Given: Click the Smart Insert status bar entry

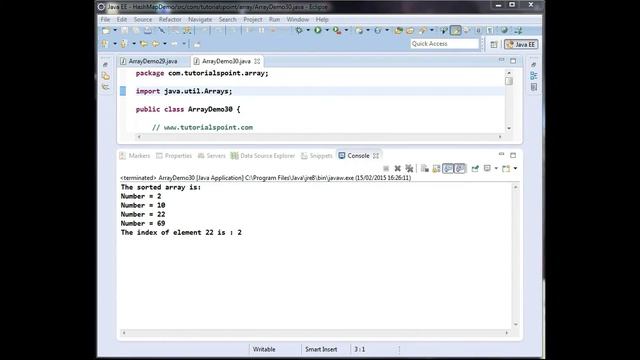Looking at the screenshot, I should (x=321, y=349).
